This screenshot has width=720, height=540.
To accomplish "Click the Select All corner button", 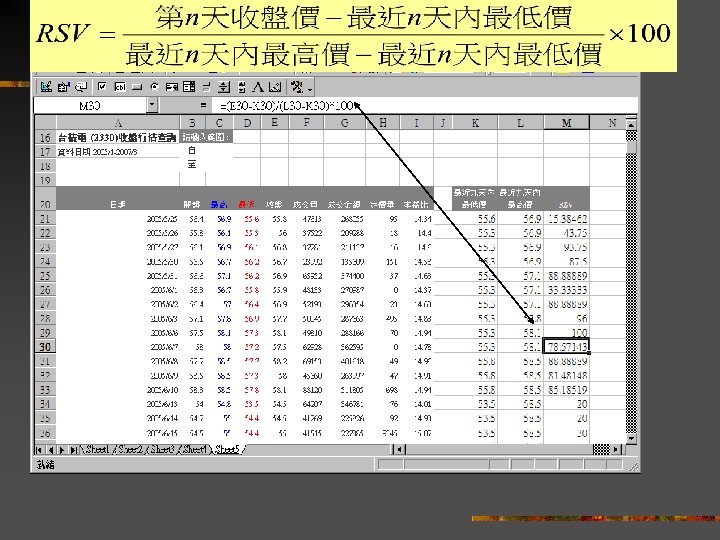I will click(45, 123).
